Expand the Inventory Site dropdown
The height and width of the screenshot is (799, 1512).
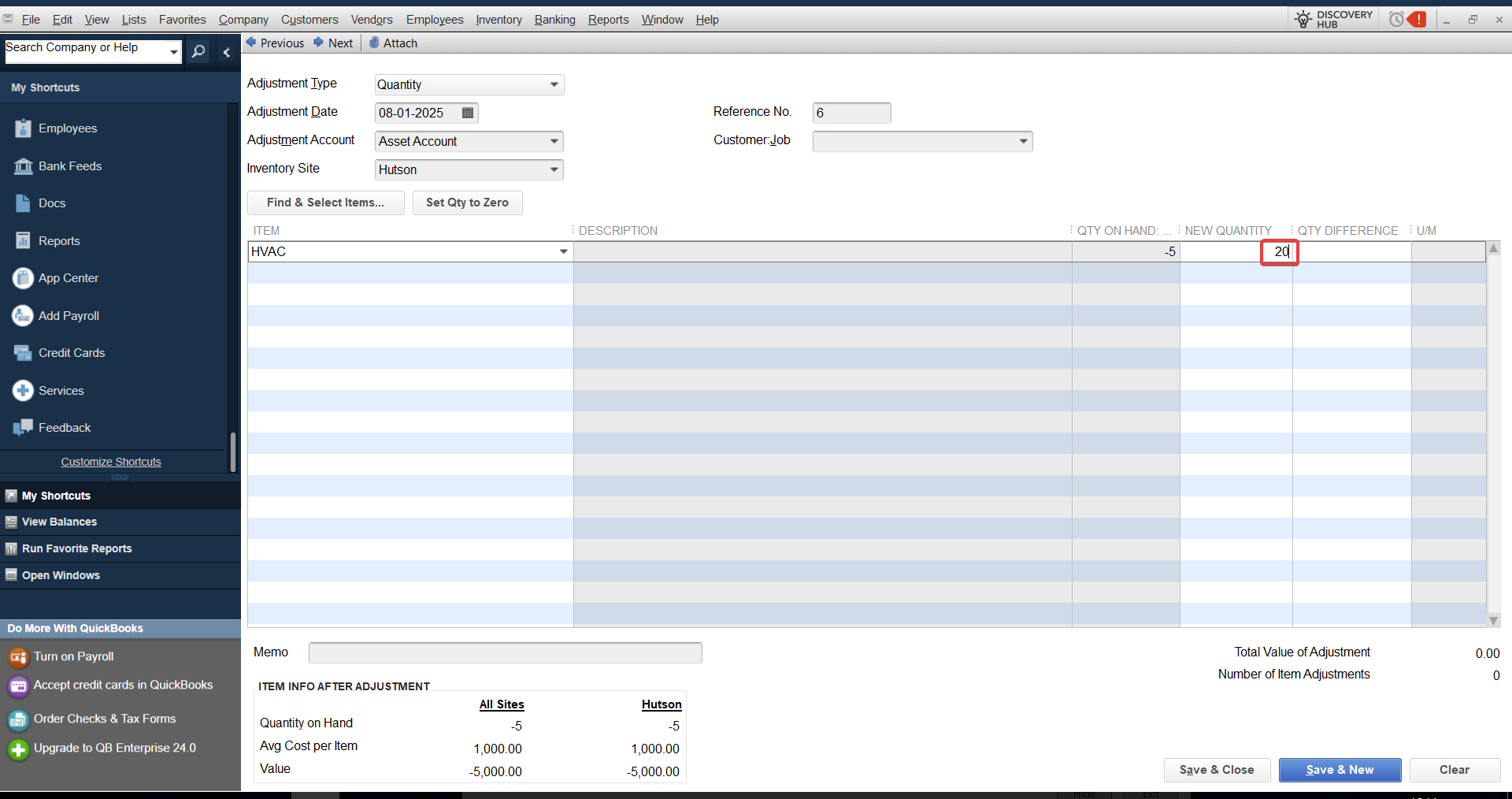click(x=554, y=169)
